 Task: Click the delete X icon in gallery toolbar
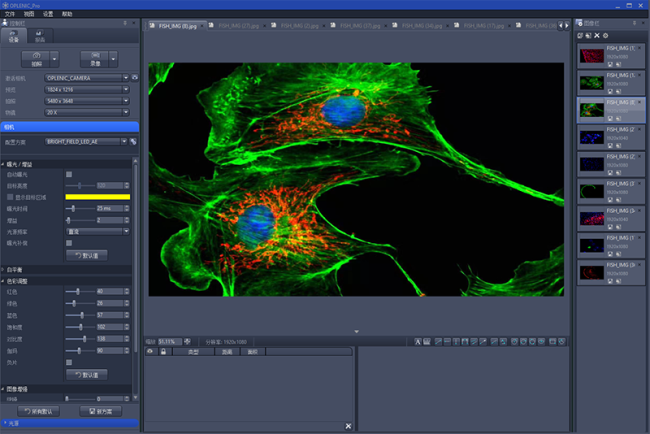click(597, 35)
